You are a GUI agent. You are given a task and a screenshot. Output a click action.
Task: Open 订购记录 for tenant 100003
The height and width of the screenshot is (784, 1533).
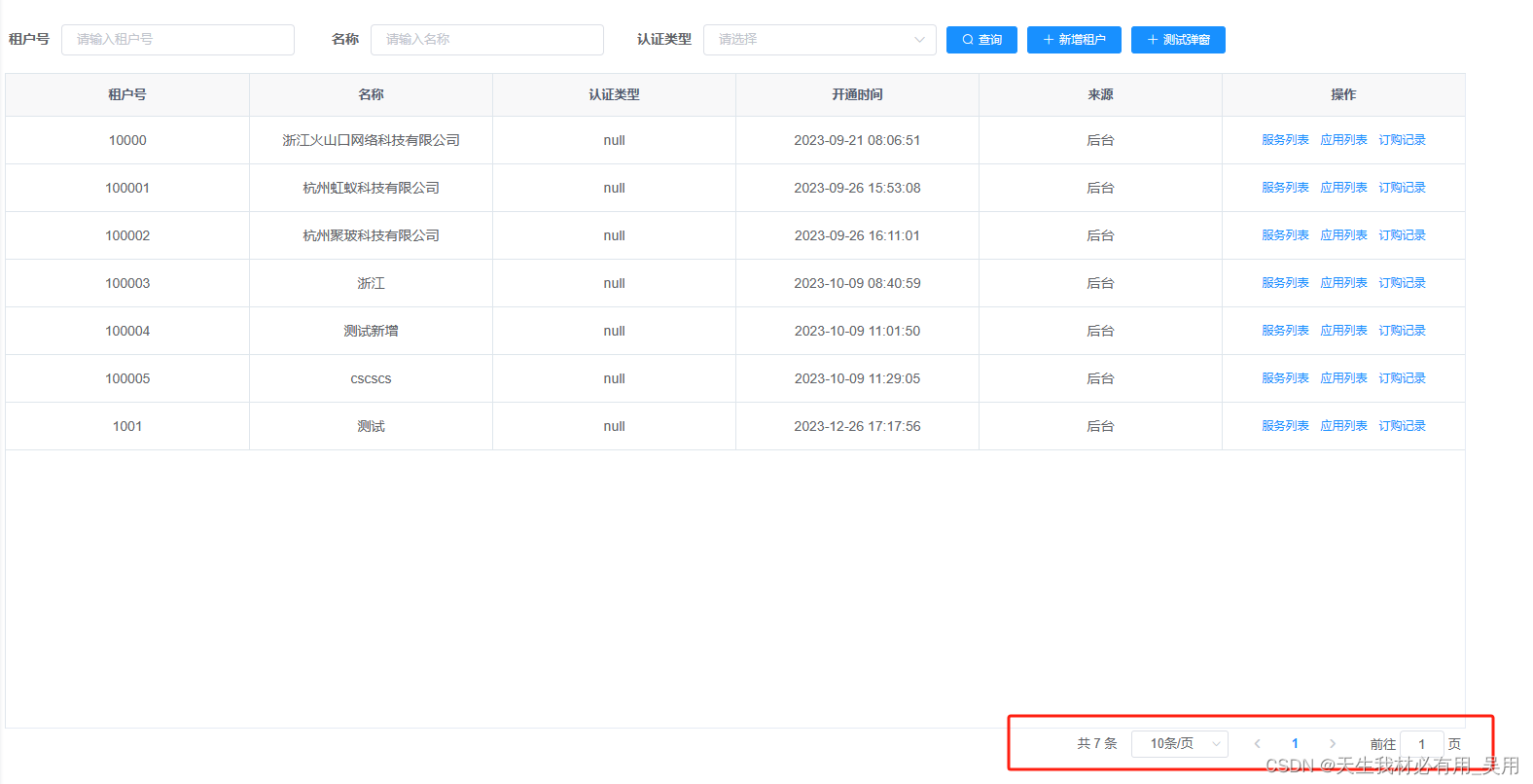pos(1402,283)
